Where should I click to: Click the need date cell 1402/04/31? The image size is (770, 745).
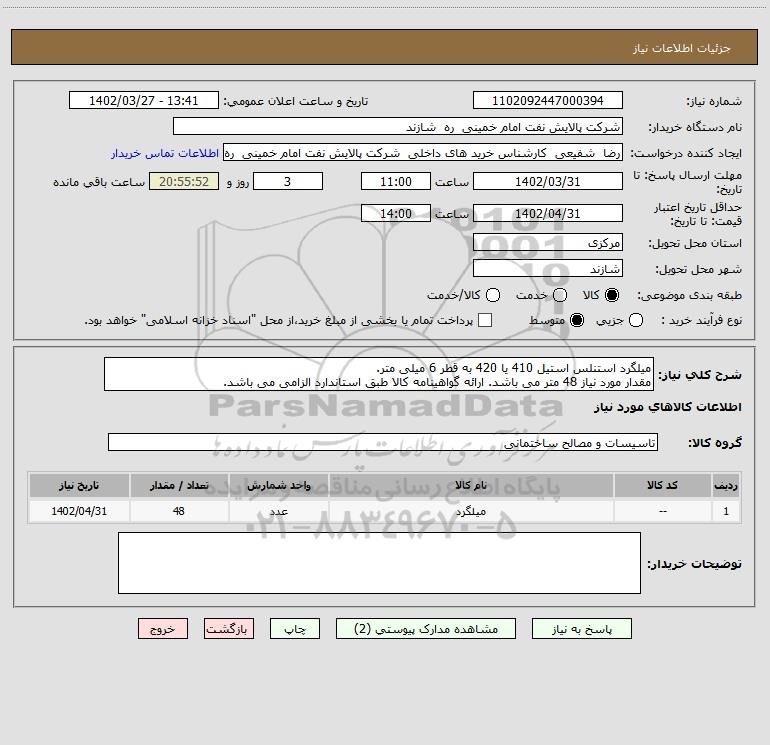[x=79, y=511]
